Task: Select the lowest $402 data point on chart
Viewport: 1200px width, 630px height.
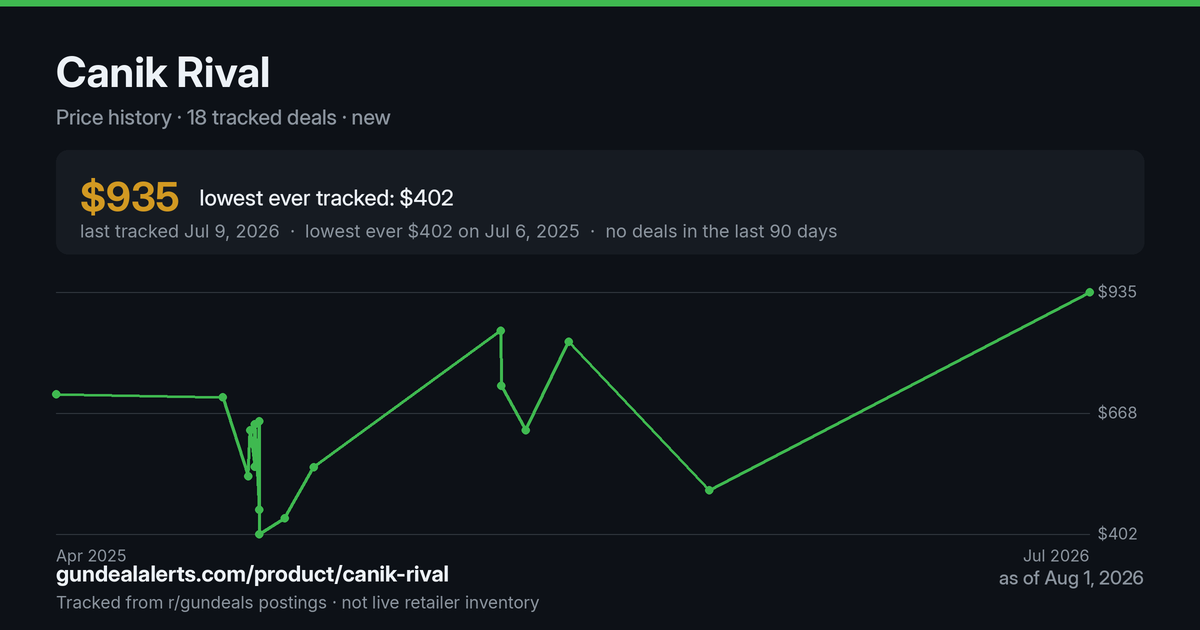Action: (x=259, y=534)
